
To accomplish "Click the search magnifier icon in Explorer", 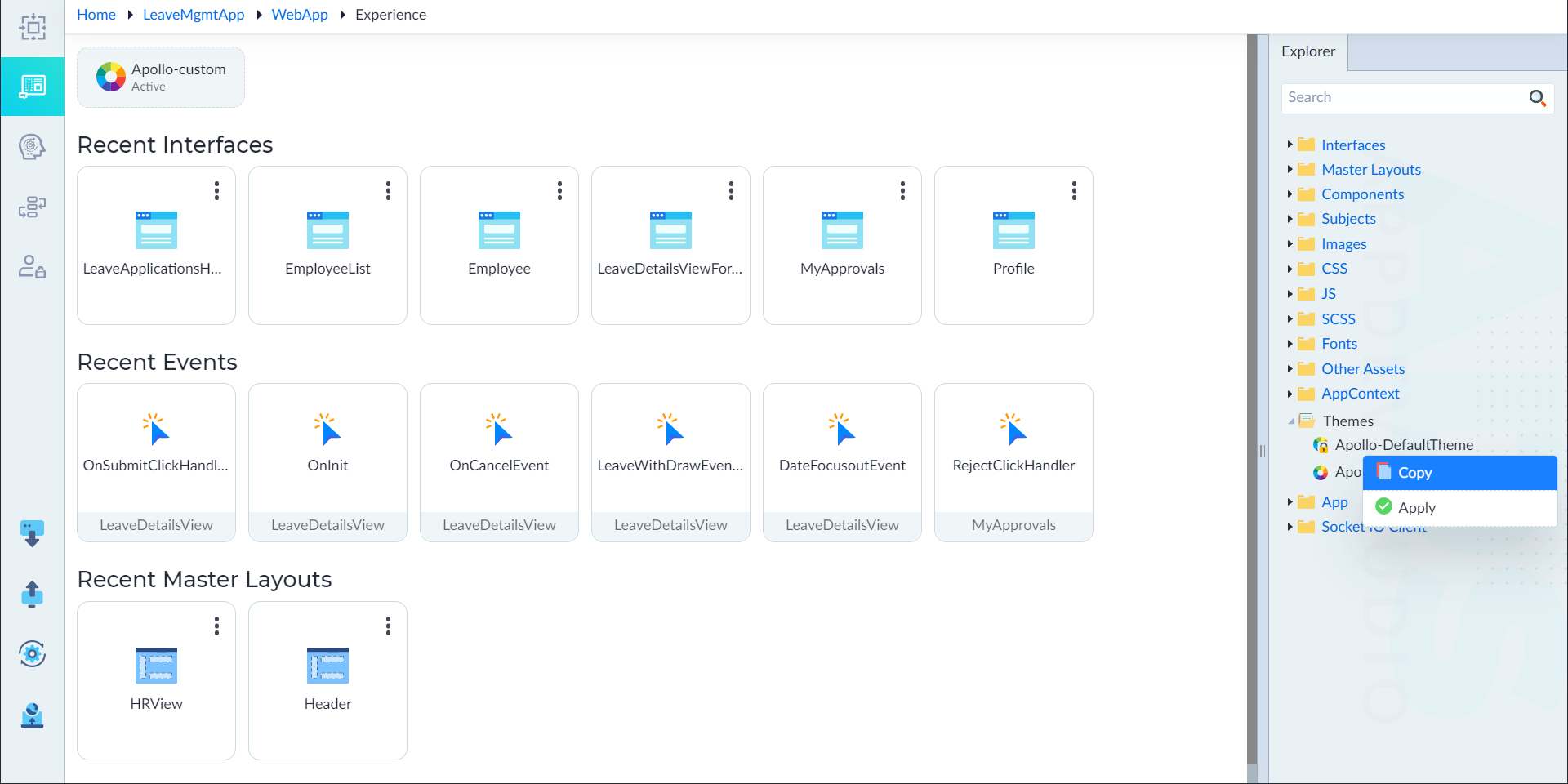I will (x=1537, y=98).
